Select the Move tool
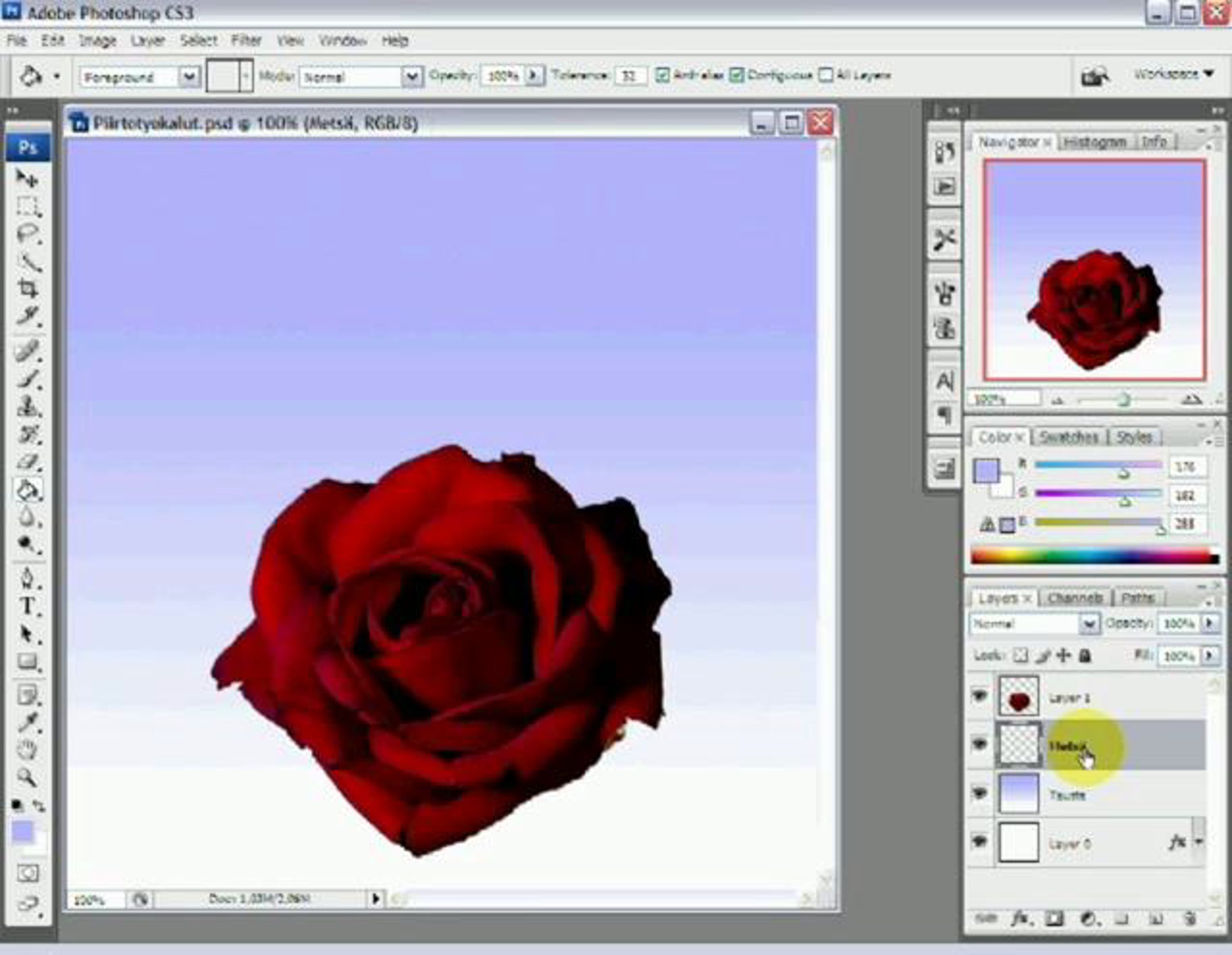 point(26,179)
